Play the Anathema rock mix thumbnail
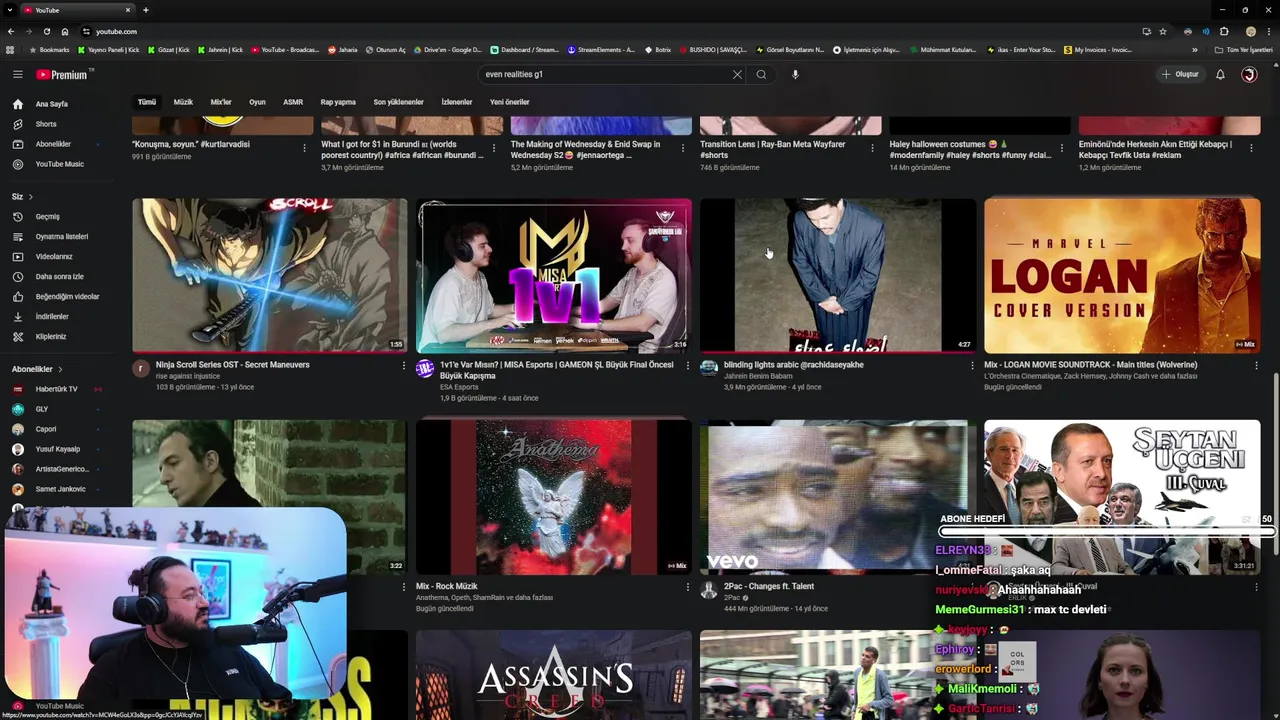 point(553,497)
